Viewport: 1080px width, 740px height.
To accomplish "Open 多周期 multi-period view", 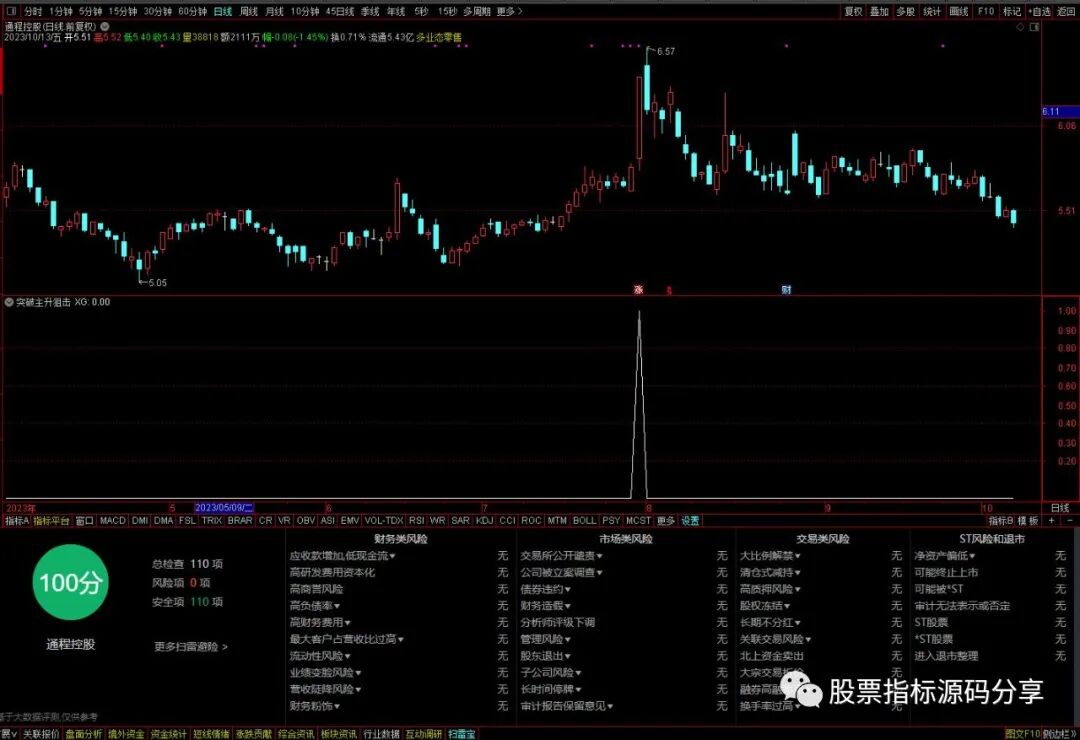I will [x=477, y=12].
